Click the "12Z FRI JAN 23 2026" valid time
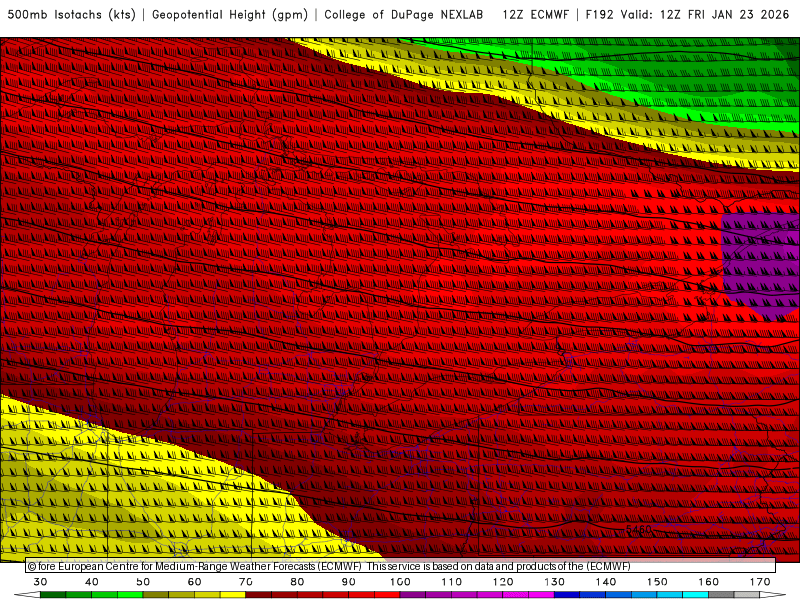Viewport: 800px width, 600px height. point(724,15)
